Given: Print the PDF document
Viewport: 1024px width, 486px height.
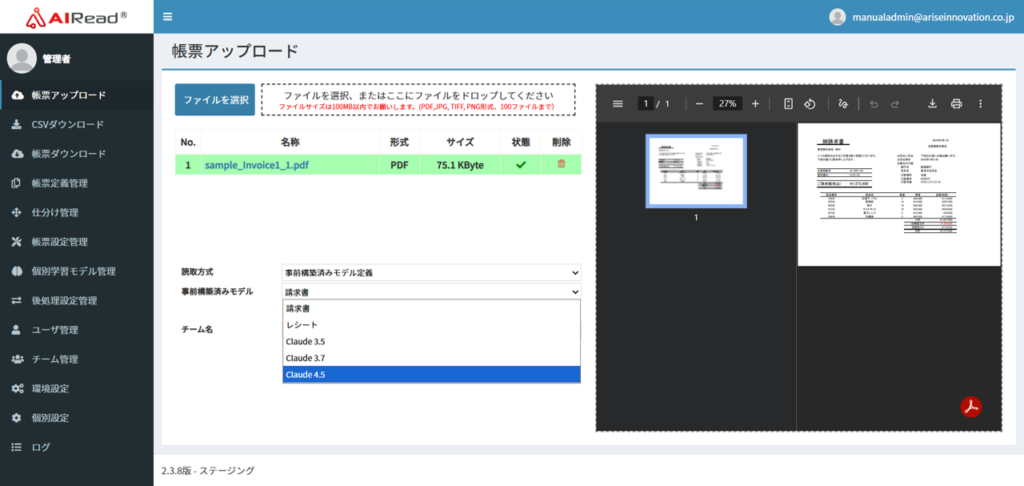Looking at the screenshot, I should point(956,104).
